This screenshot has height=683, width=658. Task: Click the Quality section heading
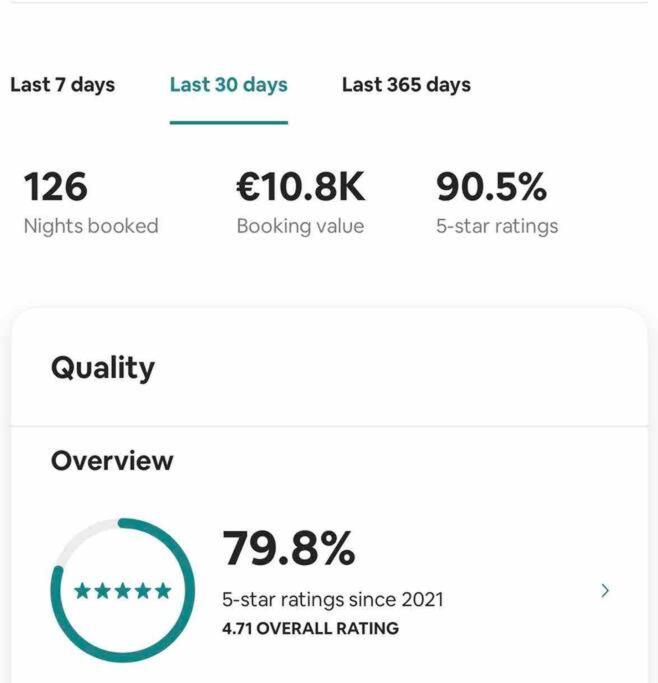point(103,368)
